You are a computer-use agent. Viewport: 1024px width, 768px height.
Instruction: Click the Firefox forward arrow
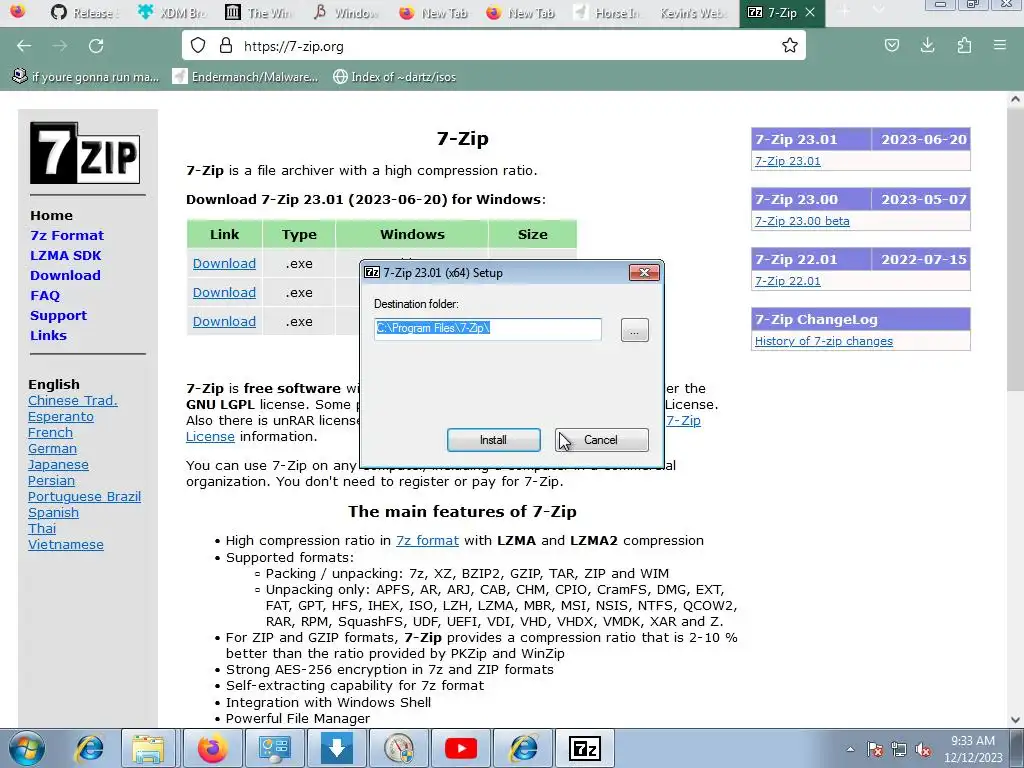(x=60, y=46)
